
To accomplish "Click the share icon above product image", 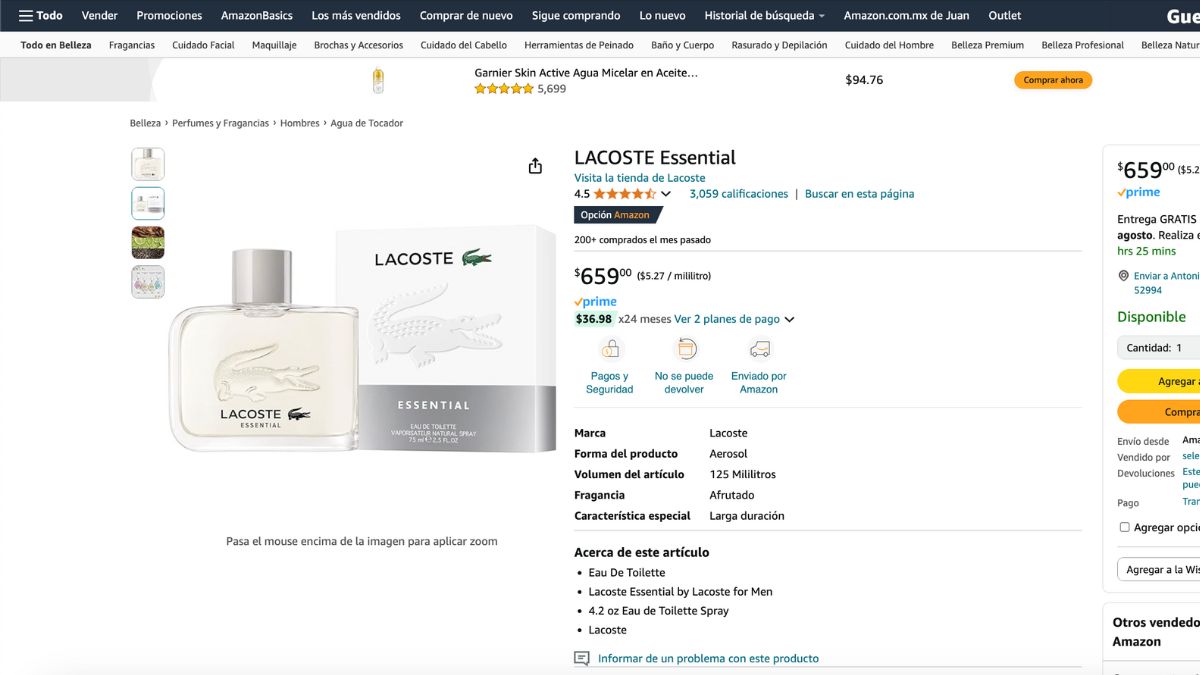I will pos(535,166).
